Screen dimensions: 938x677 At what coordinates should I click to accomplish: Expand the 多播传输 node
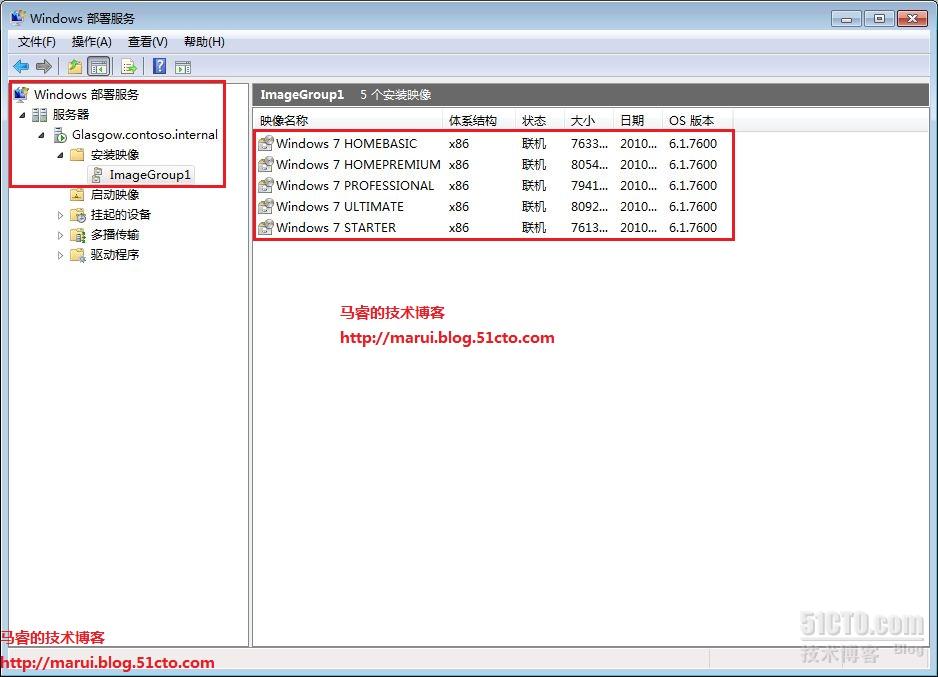(60, 235)
